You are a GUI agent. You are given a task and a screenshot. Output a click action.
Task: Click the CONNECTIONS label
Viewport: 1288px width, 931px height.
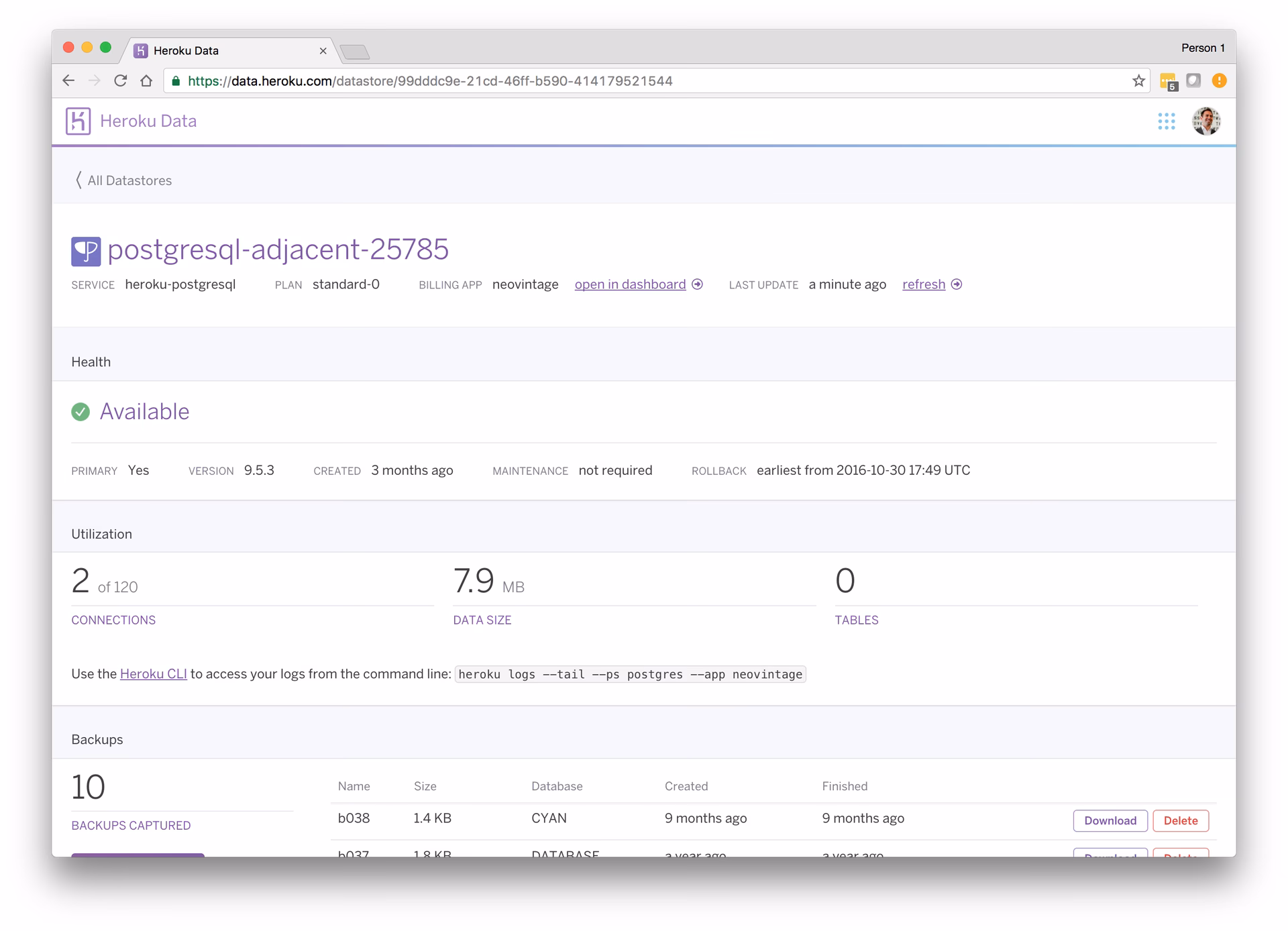point(113,620)
